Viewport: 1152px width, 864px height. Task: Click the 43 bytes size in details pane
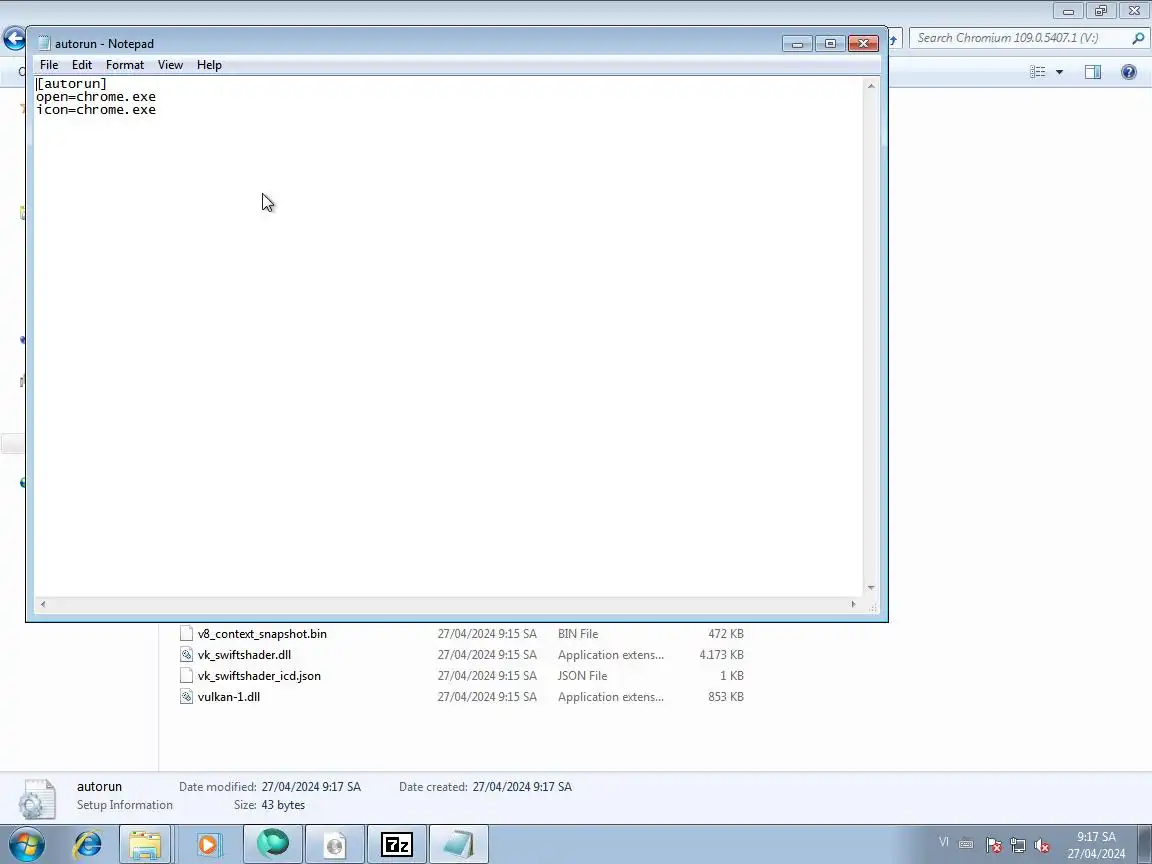click(283, 805)
